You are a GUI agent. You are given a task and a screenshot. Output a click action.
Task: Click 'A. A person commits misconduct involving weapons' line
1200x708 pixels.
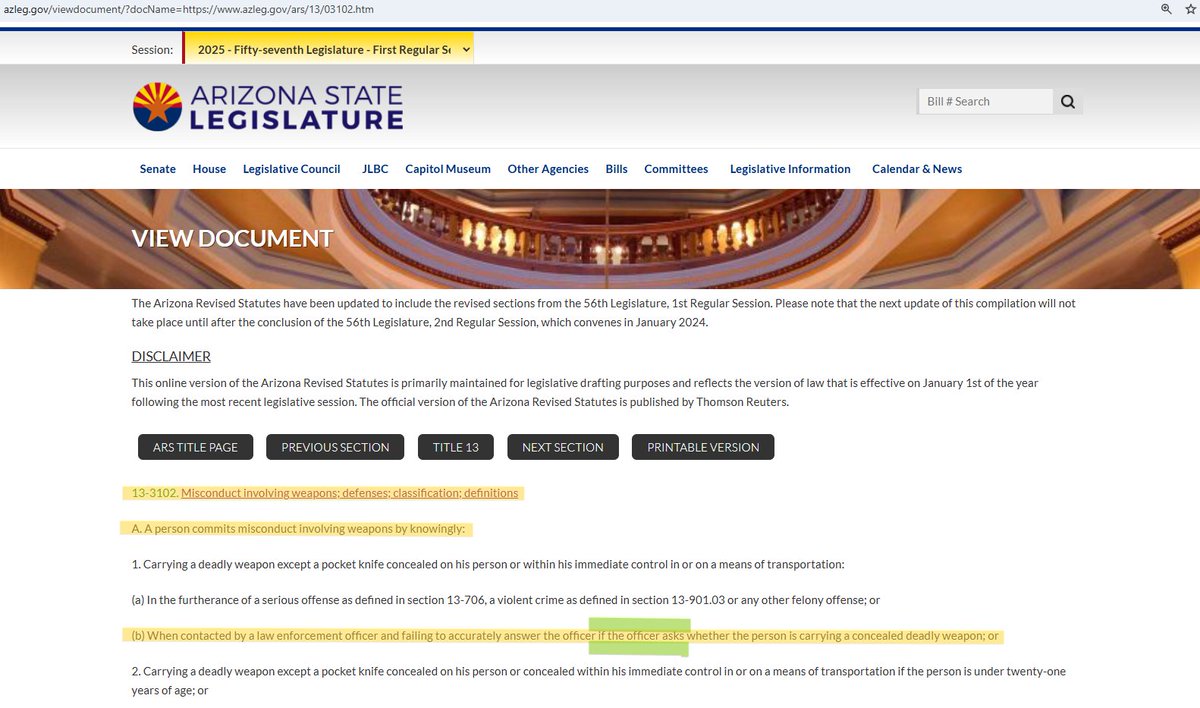point(299,529)
